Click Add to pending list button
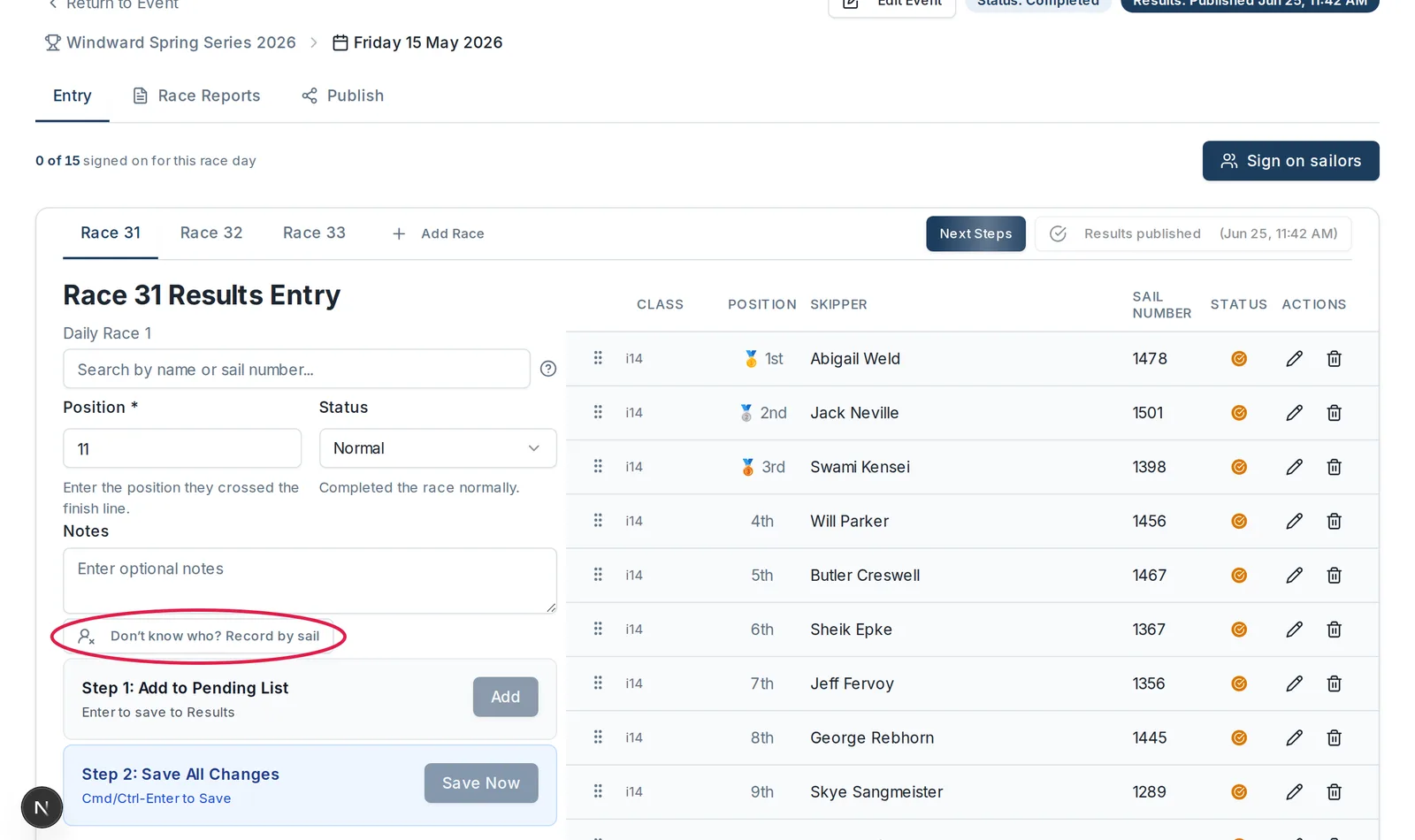Viewport: 1415px width, 840px height. point(505,697)
